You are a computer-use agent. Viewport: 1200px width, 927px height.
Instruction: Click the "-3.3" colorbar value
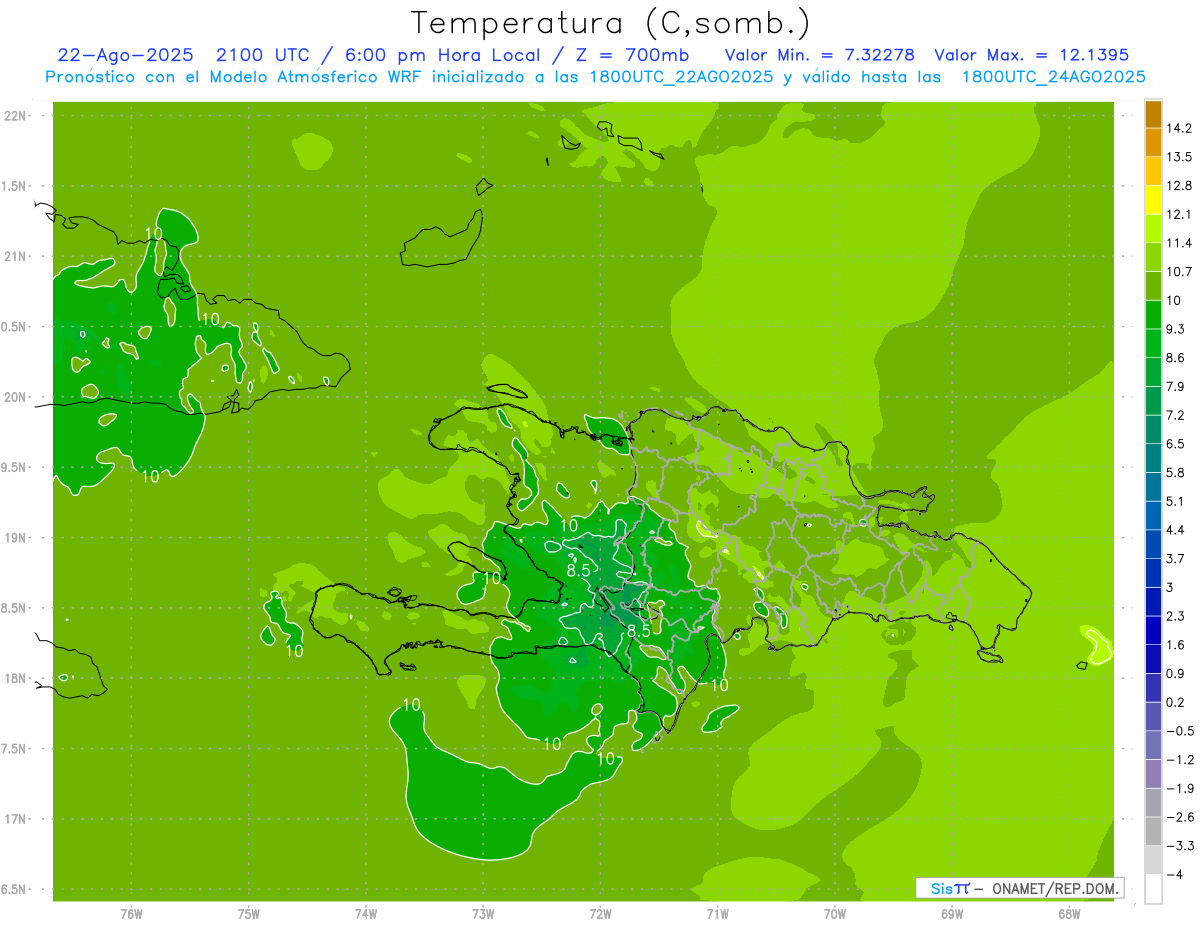coord(1180,846)
